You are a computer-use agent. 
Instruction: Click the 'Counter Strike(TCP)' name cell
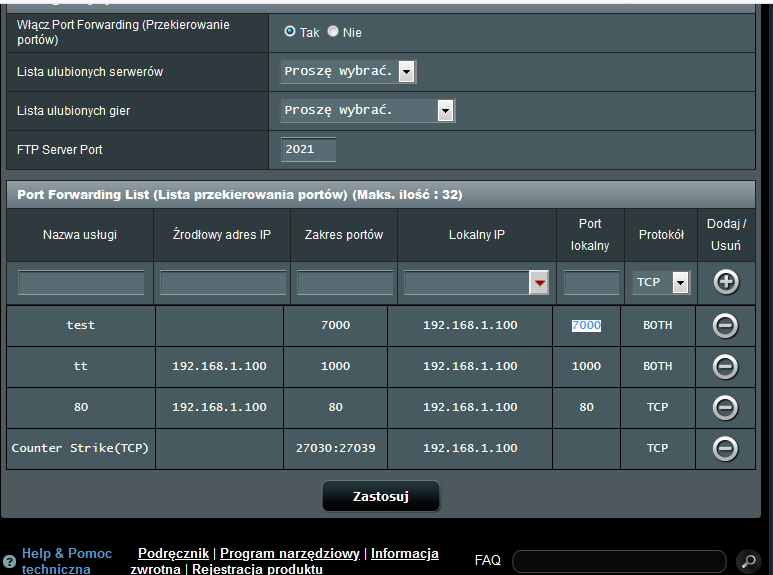click(x=80, y=448)
